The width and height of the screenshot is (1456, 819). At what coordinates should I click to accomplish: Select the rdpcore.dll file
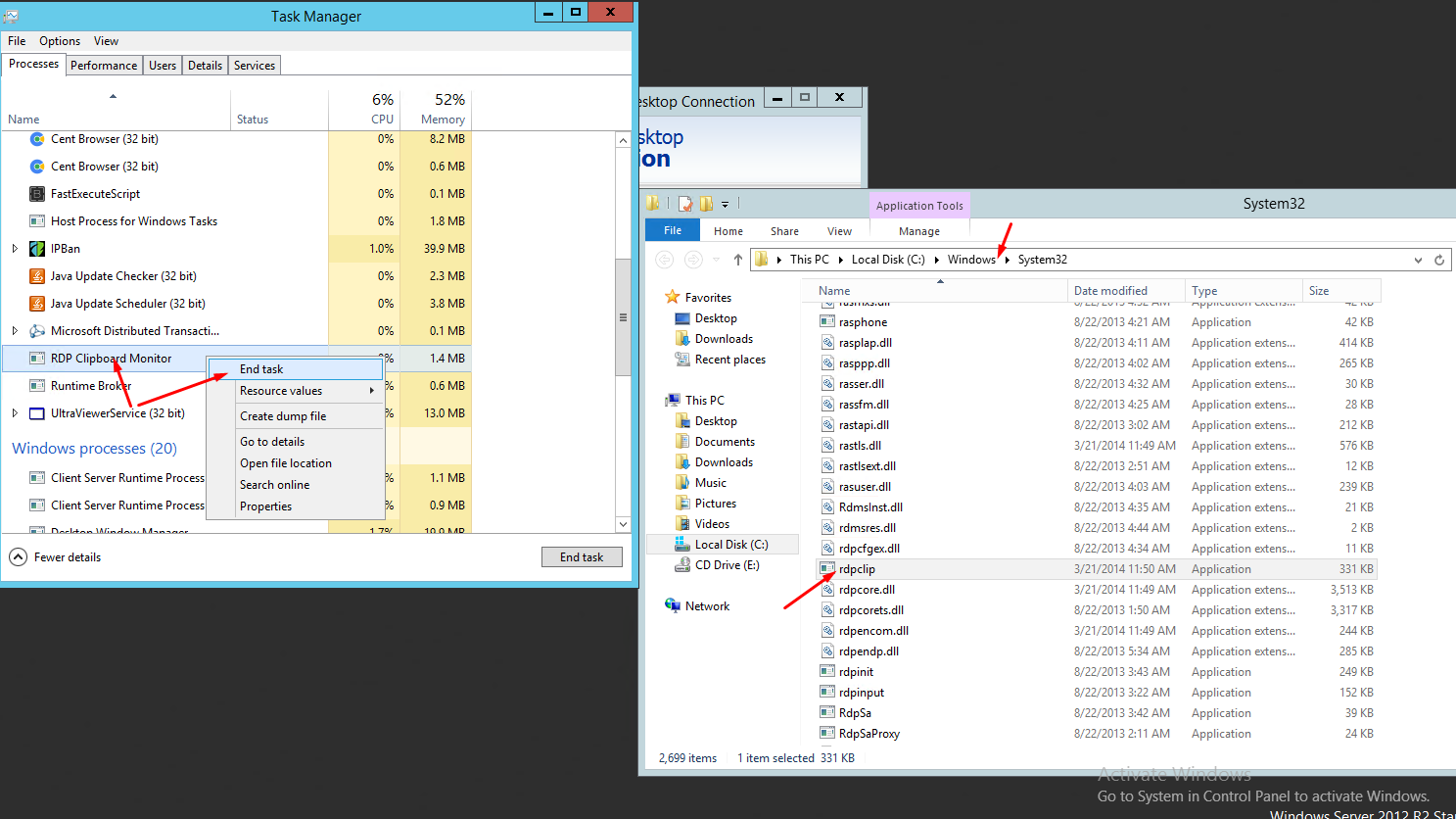click(x=867, y=590)
